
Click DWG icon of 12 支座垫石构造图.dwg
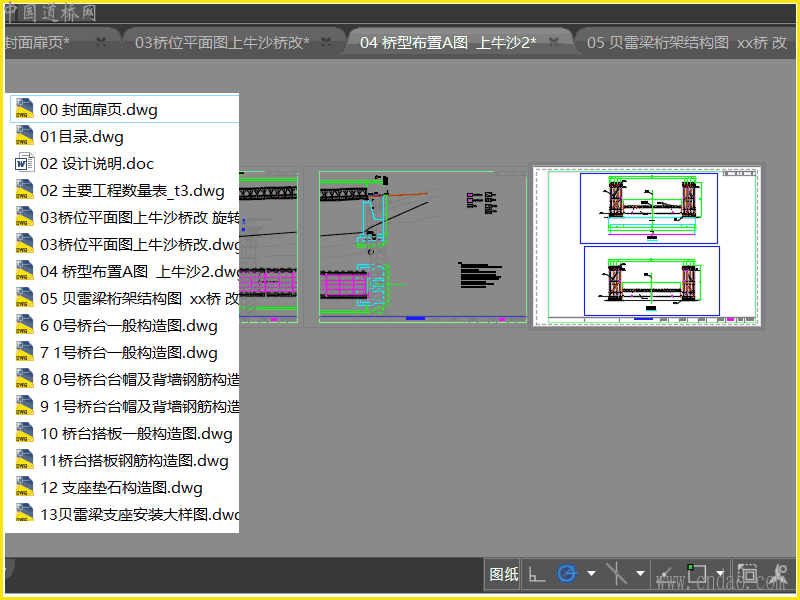[x=24, y=487]
